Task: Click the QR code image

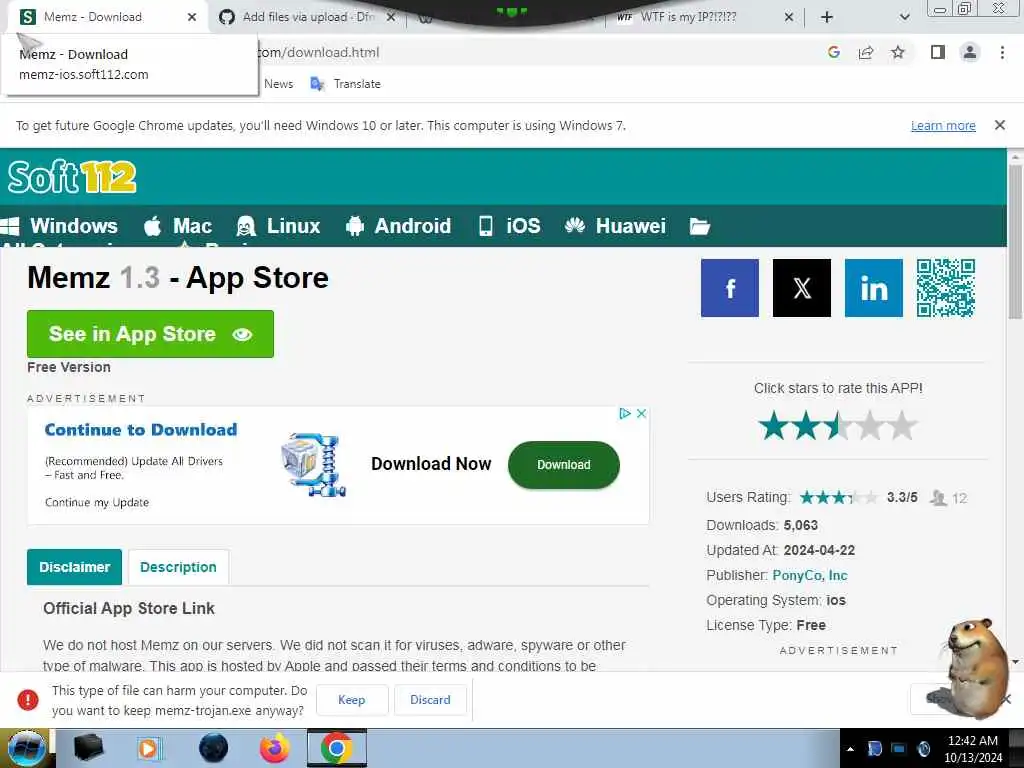Action: (946, 288)
